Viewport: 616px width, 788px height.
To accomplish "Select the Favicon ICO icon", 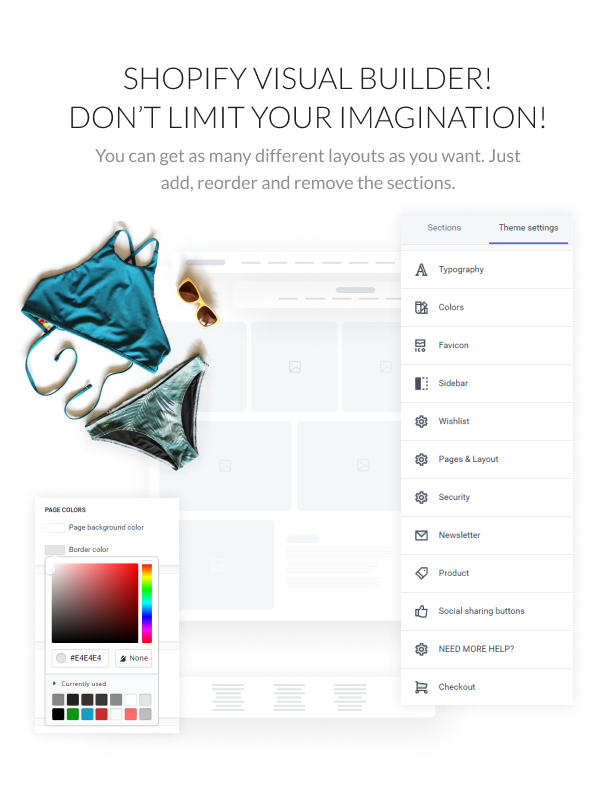I will (420, 346).
